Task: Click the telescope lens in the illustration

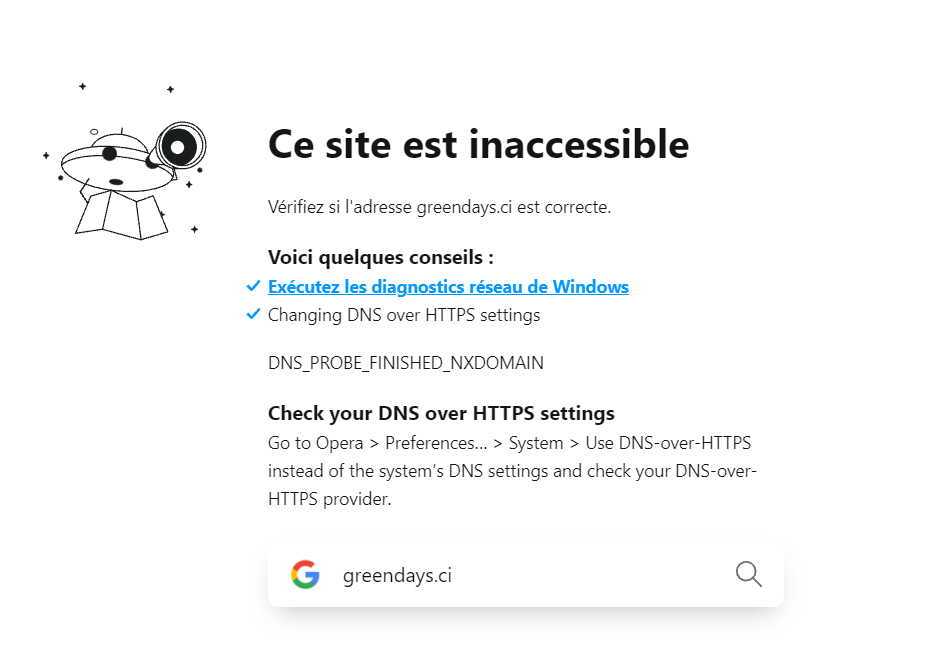Action: click(x=178, y=148)
